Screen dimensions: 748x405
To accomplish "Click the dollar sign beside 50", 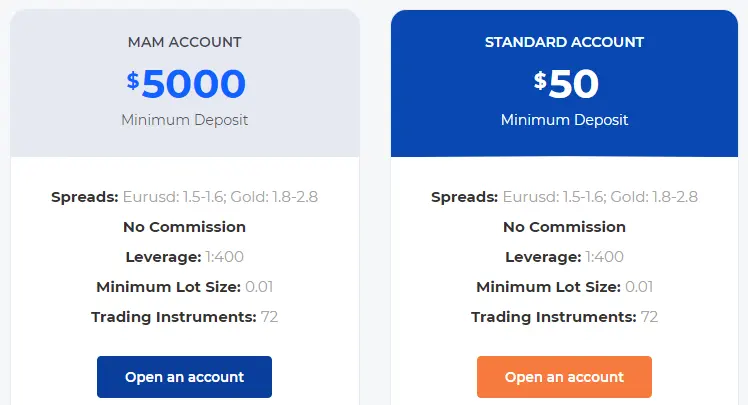I will 540,80.
